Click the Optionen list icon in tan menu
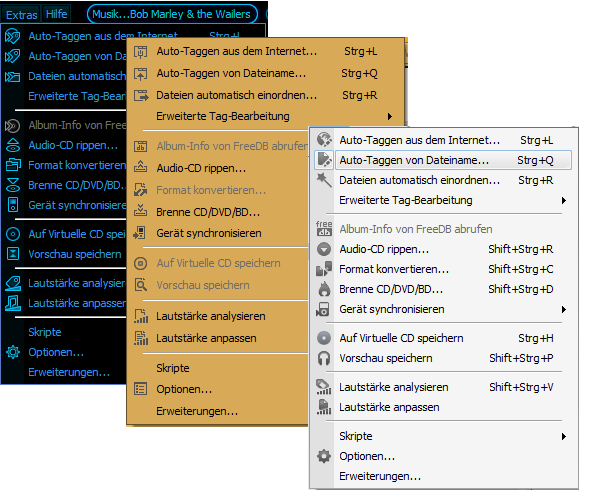Viewport: 600px width, 500px height. click(141, 389)
